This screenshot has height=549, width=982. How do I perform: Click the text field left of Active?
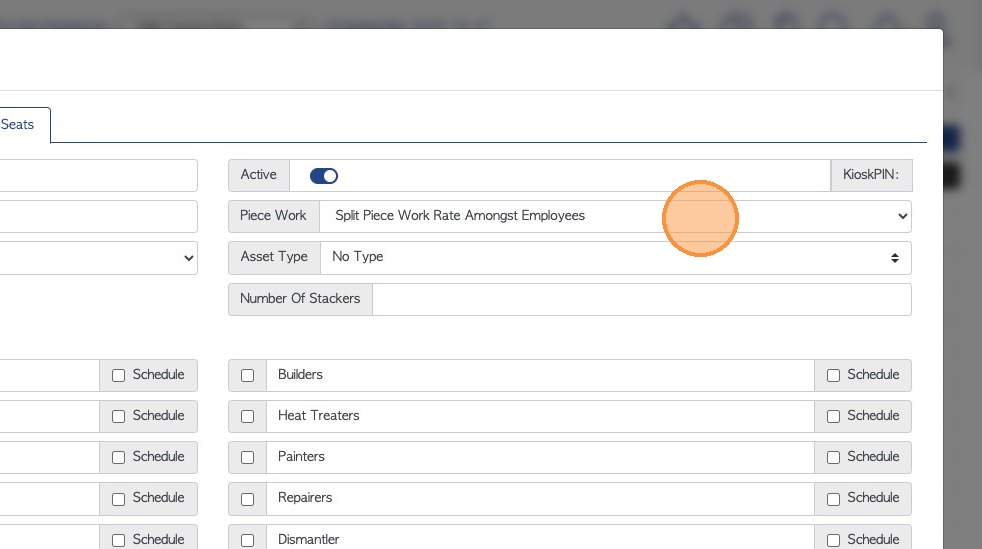[x=98, y=175]
